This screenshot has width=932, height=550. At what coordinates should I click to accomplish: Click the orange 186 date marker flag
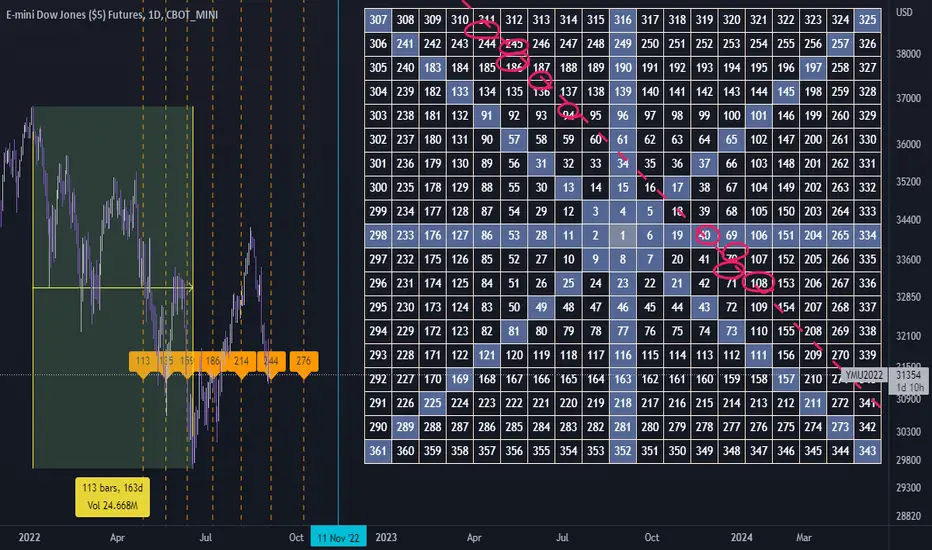pyautogui.click(x=213, y=361)
